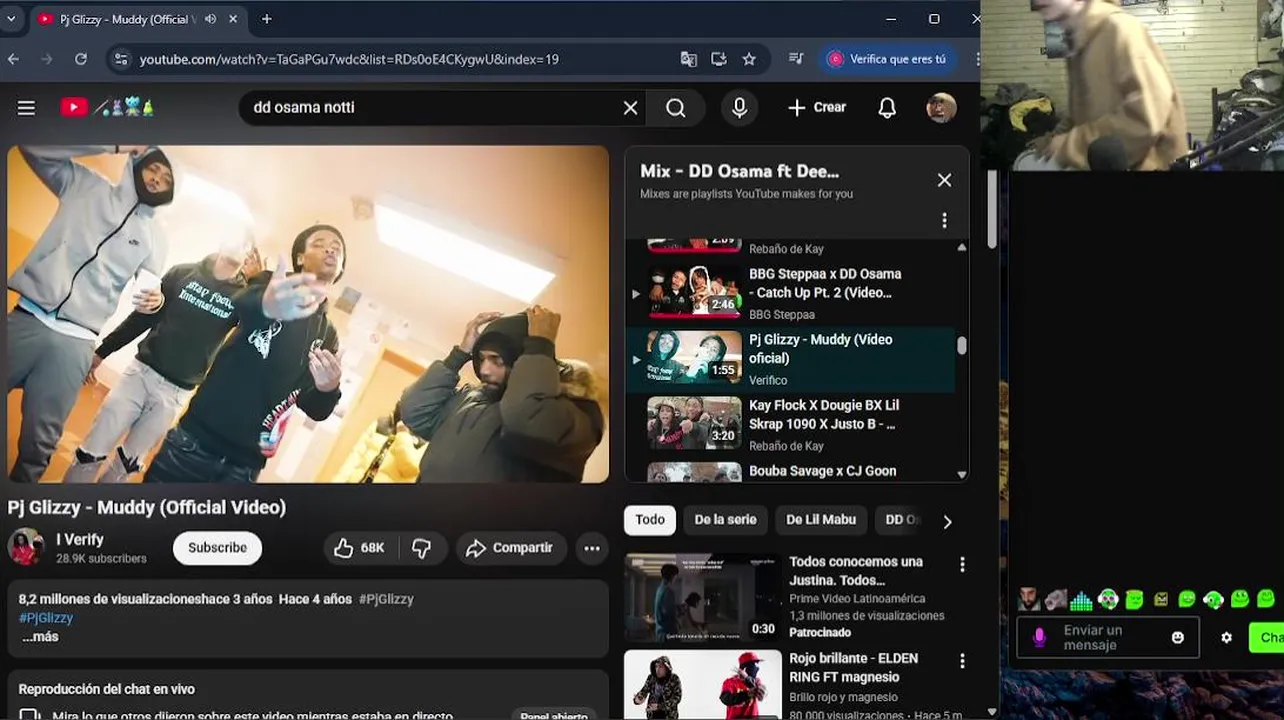Open site information icon in address bar
This screenshot has height=720, width=1284.
point(121,59)
